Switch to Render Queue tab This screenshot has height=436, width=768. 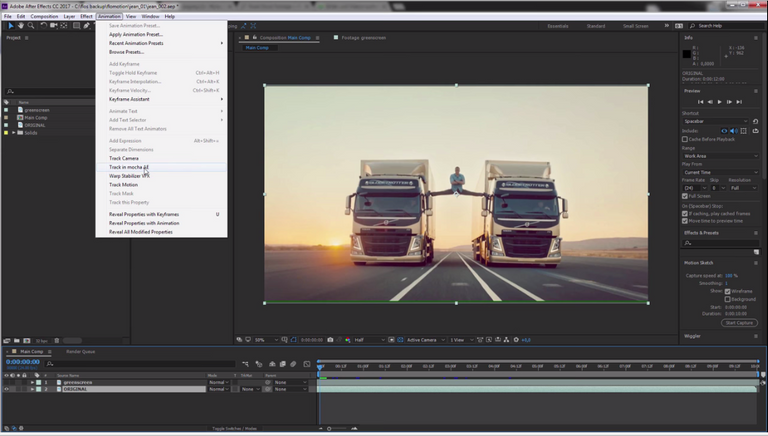tap(80, 352)
